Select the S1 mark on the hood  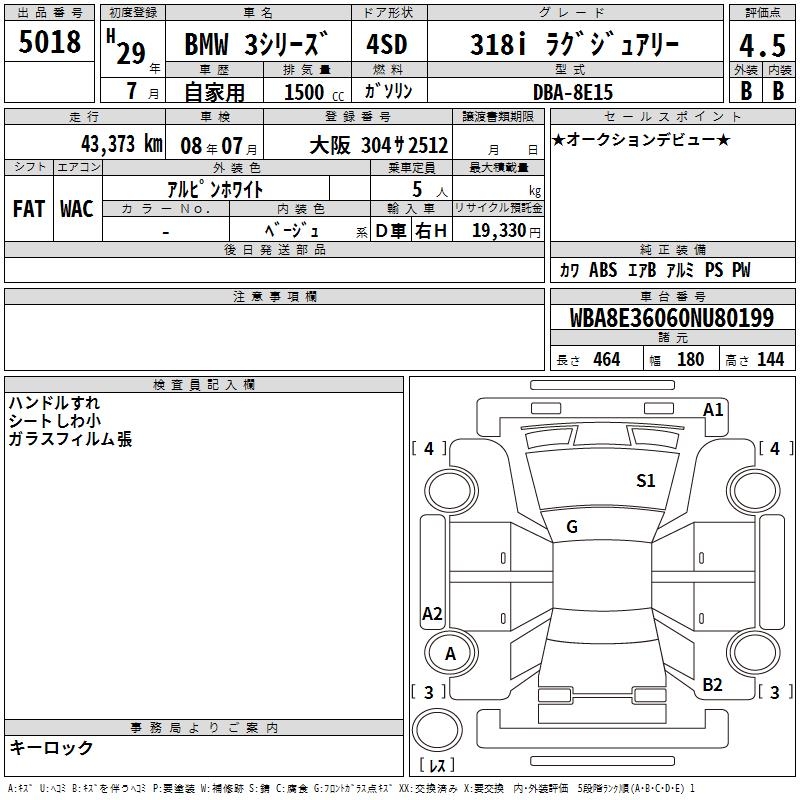click(645, 480)
